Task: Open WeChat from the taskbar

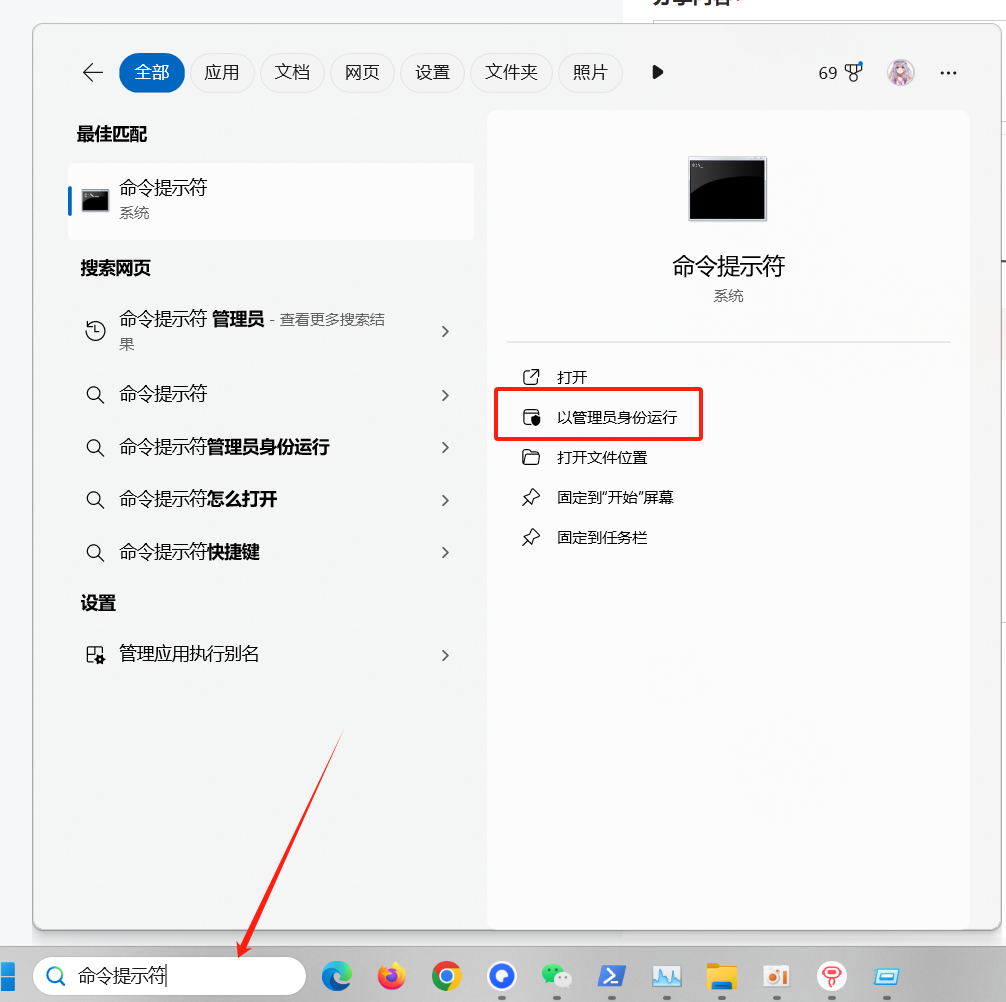Action: [556, 976]
